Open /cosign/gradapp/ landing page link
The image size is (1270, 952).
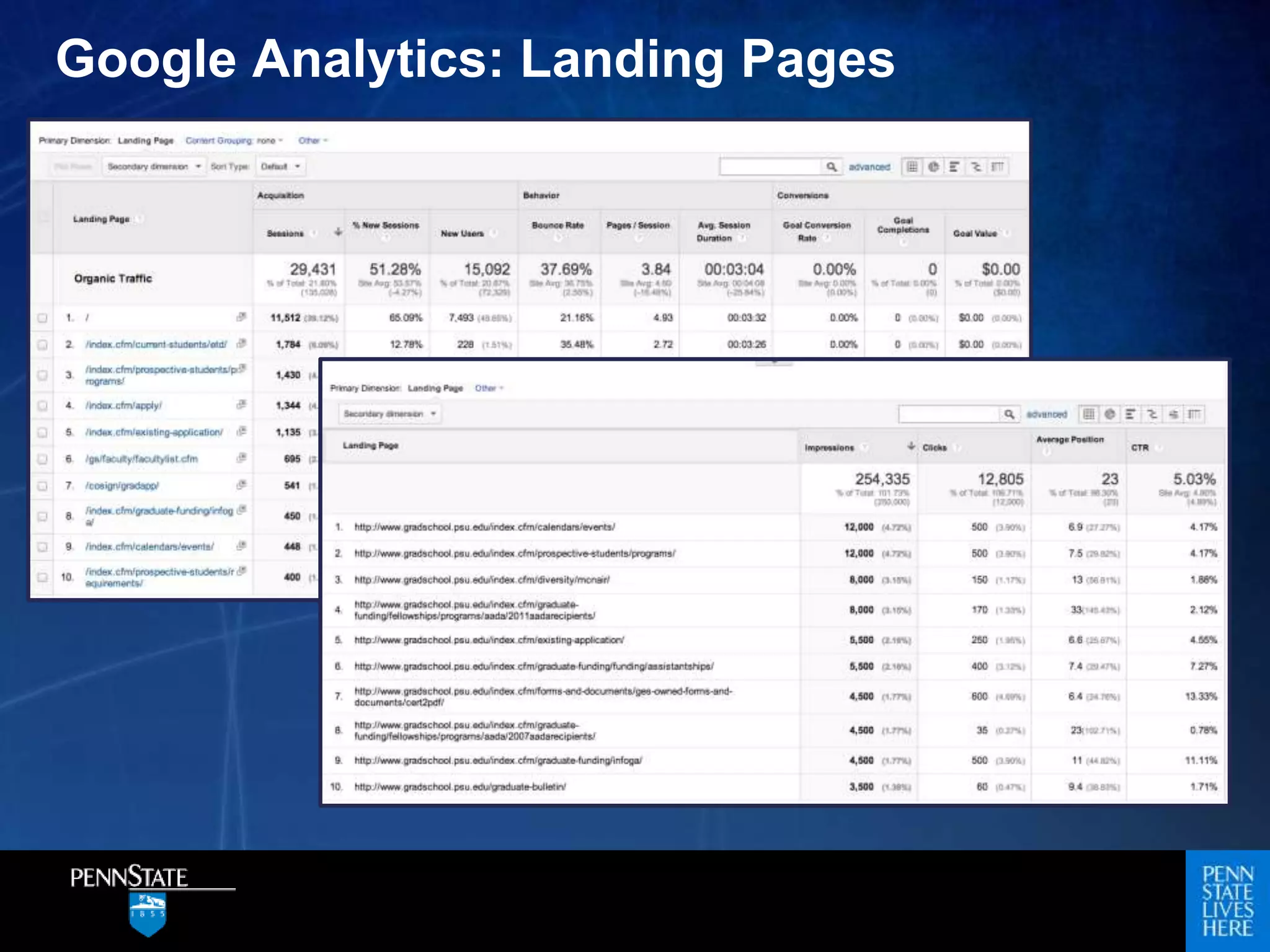click(x=122, y=486)
